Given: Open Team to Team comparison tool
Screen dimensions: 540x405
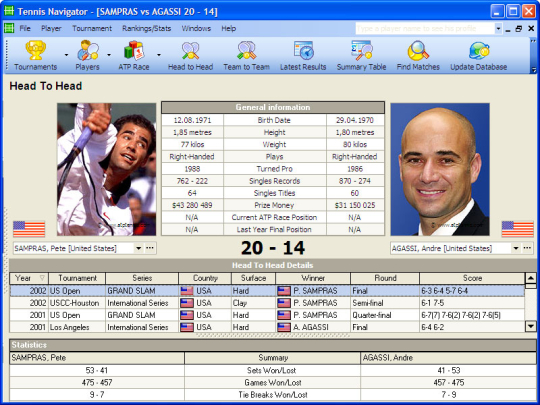Looking at the screenshot, I should 246,55.
